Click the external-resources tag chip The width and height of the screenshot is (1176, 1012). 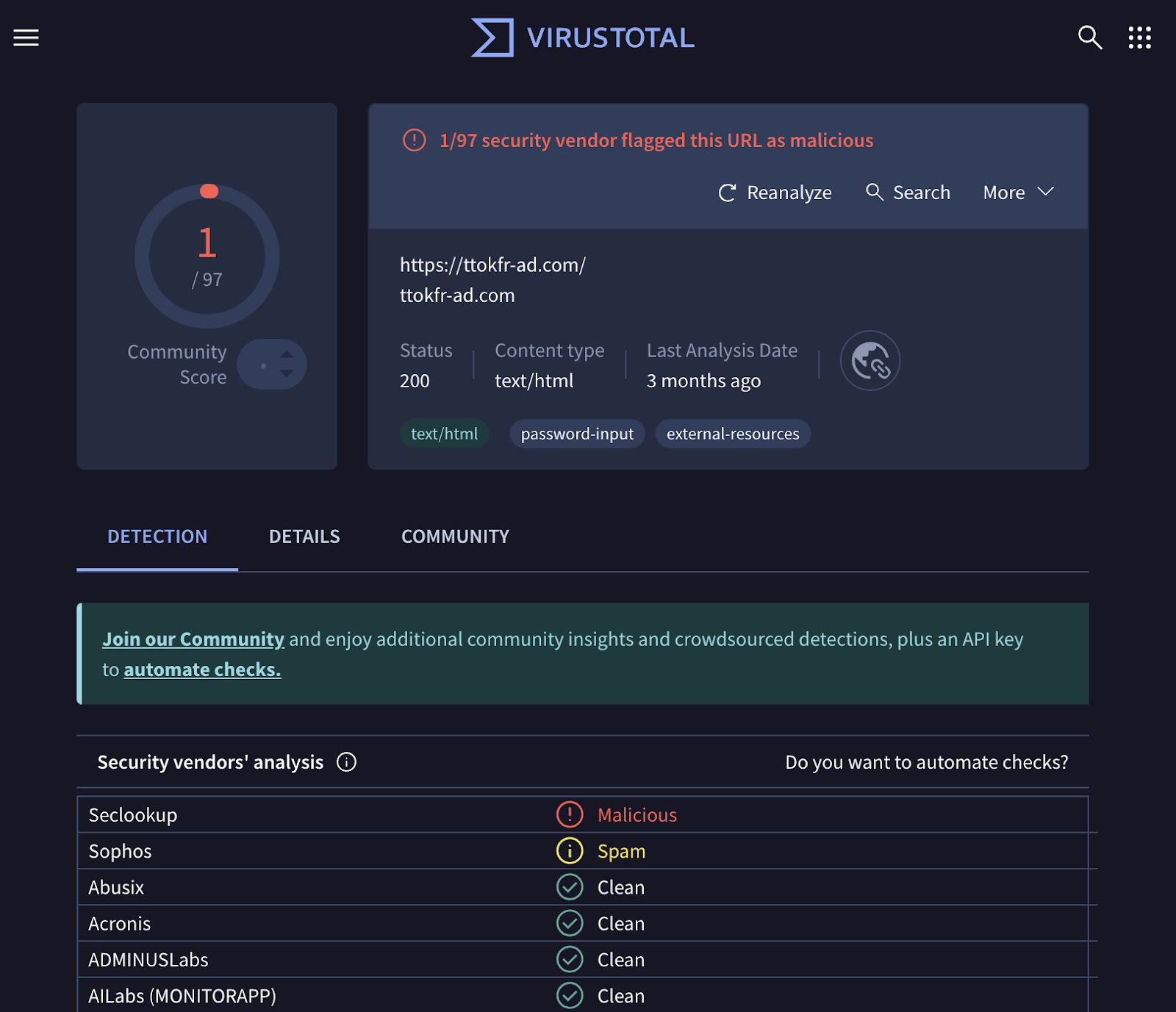(x=733, y=434)
